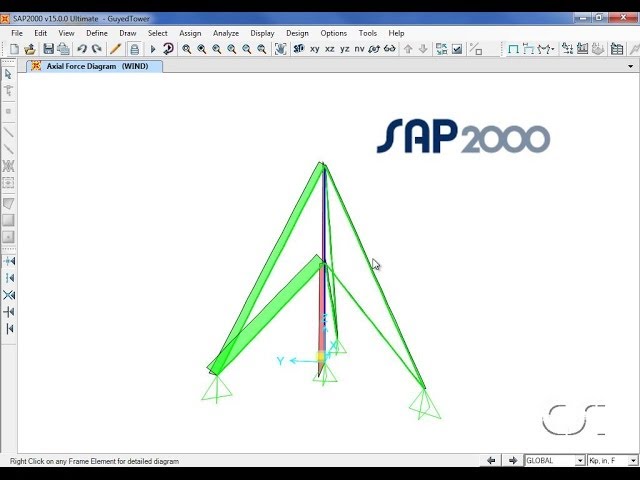The height and width of the screenshot is (480, 640).
Task: Switch to the xy plane view
Action: click(315, 49)
